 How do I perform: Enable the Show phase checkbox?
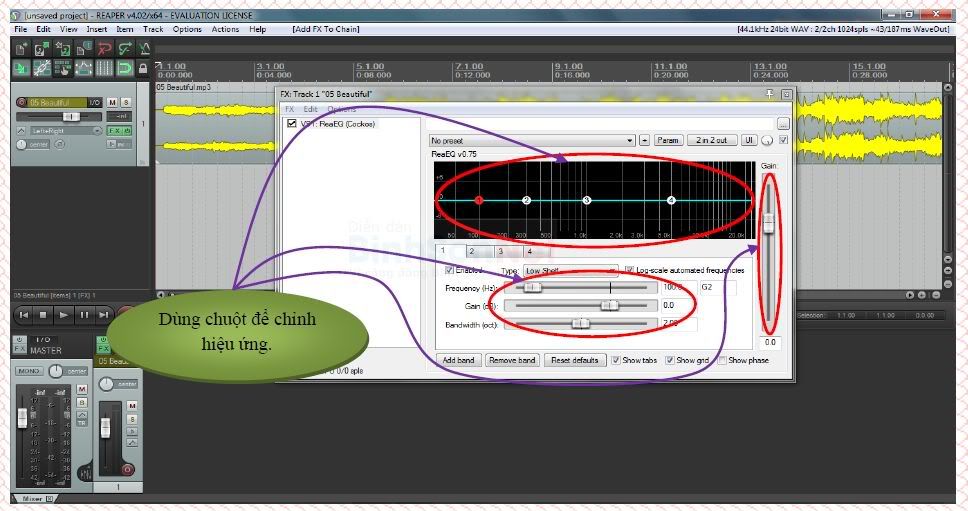(722, 360)
